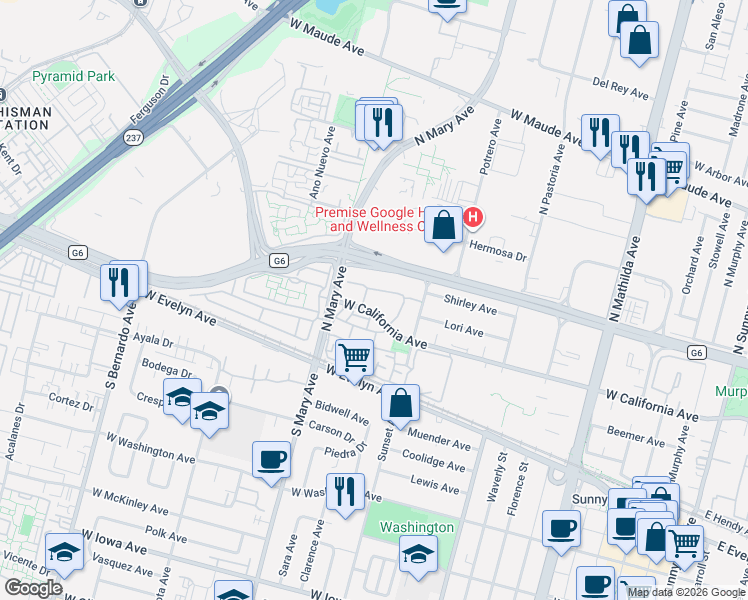Click the Highway 237 shield
This screenshot has width=748, height=600.
coord(133,138)
